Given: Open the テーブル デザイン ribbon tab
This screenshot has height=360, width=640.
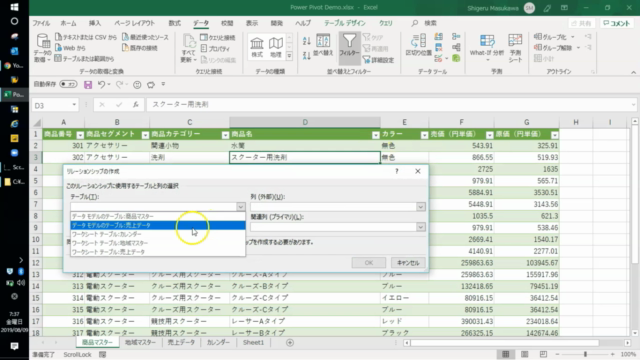Looking at the screenshot, I should coord(345,23).
